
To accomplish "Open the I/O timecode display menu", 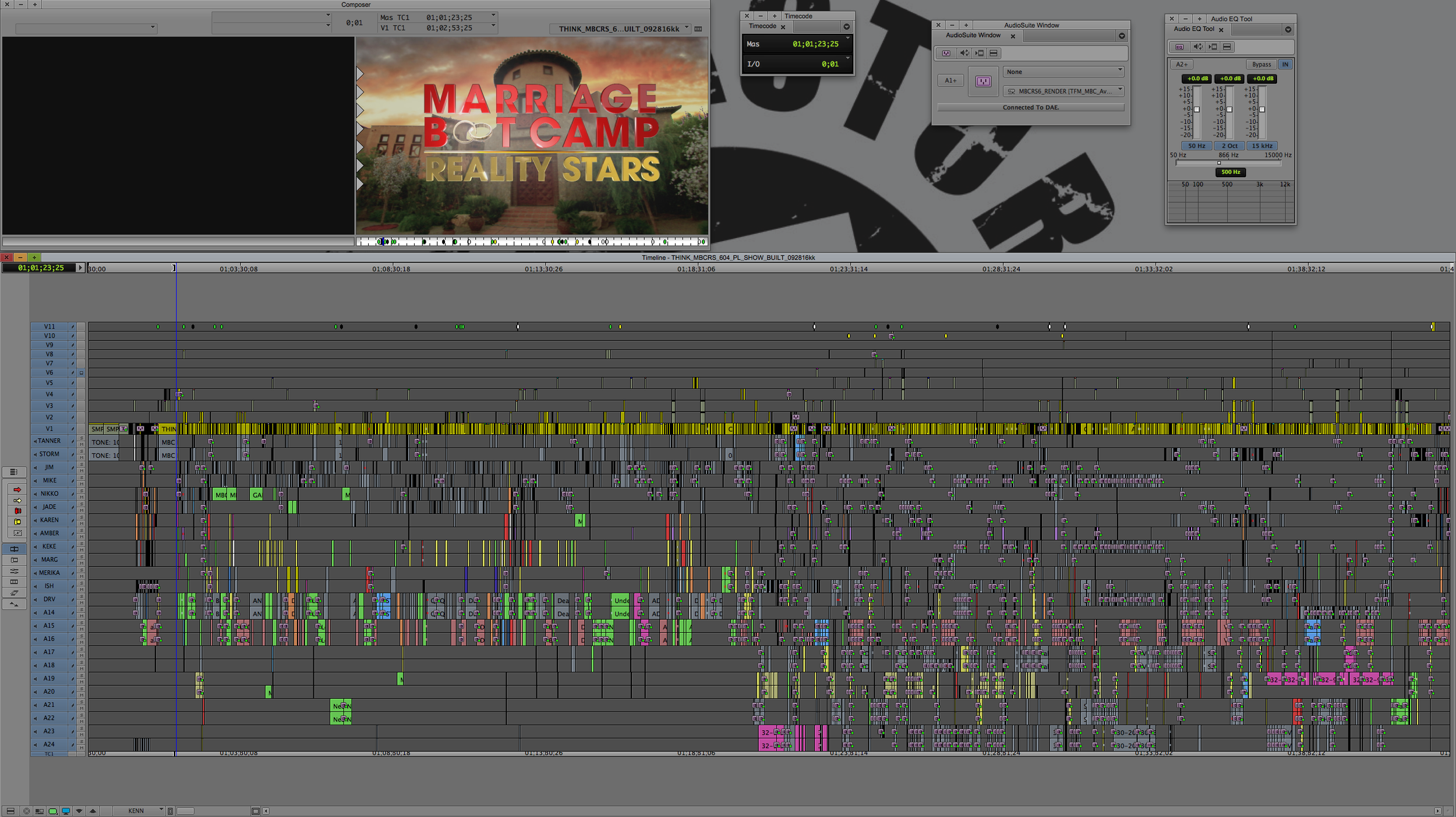I will pyautogui.click(x=848, y=58).
